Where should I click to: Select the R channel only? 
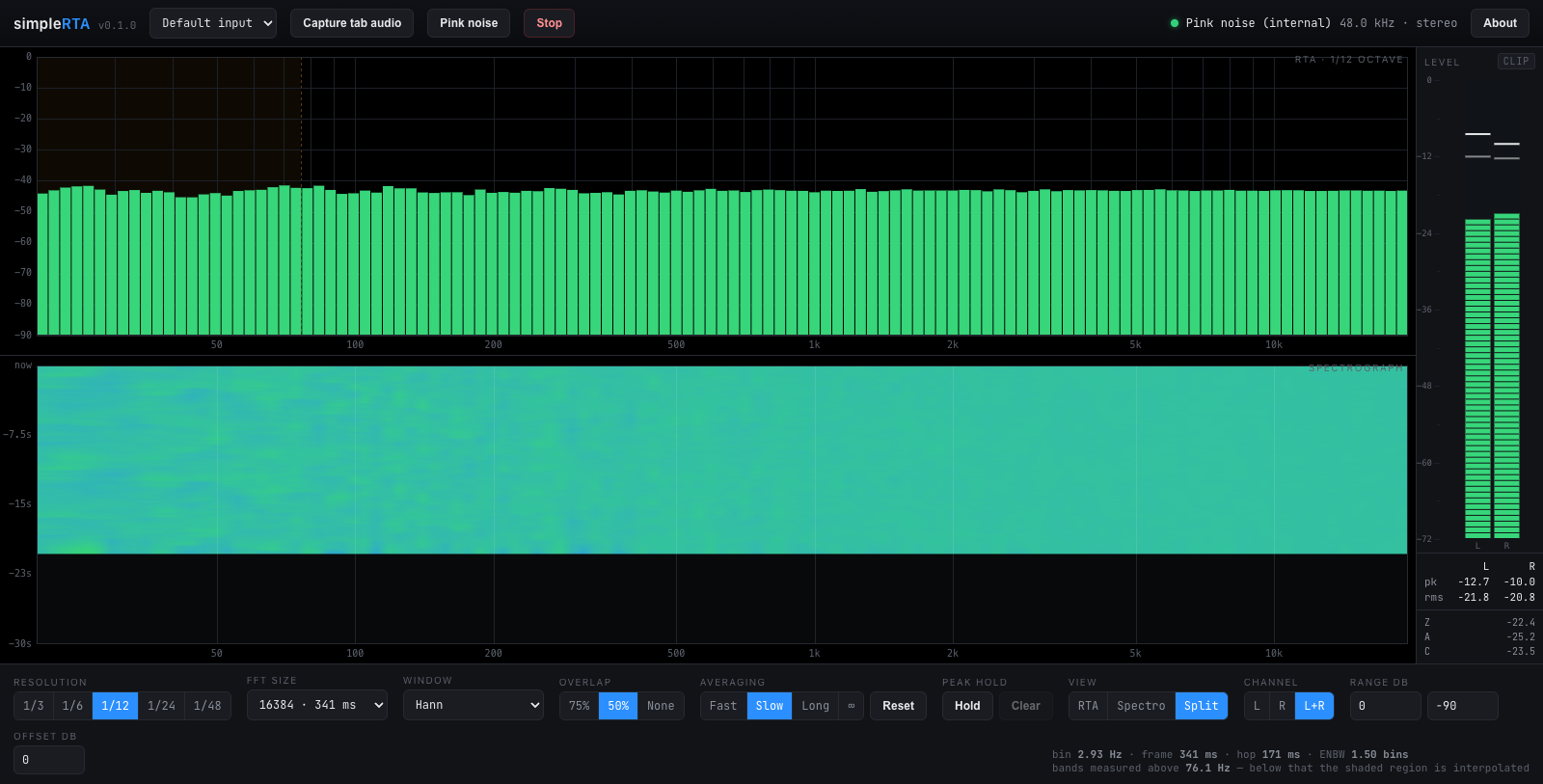click(1282, 706)
